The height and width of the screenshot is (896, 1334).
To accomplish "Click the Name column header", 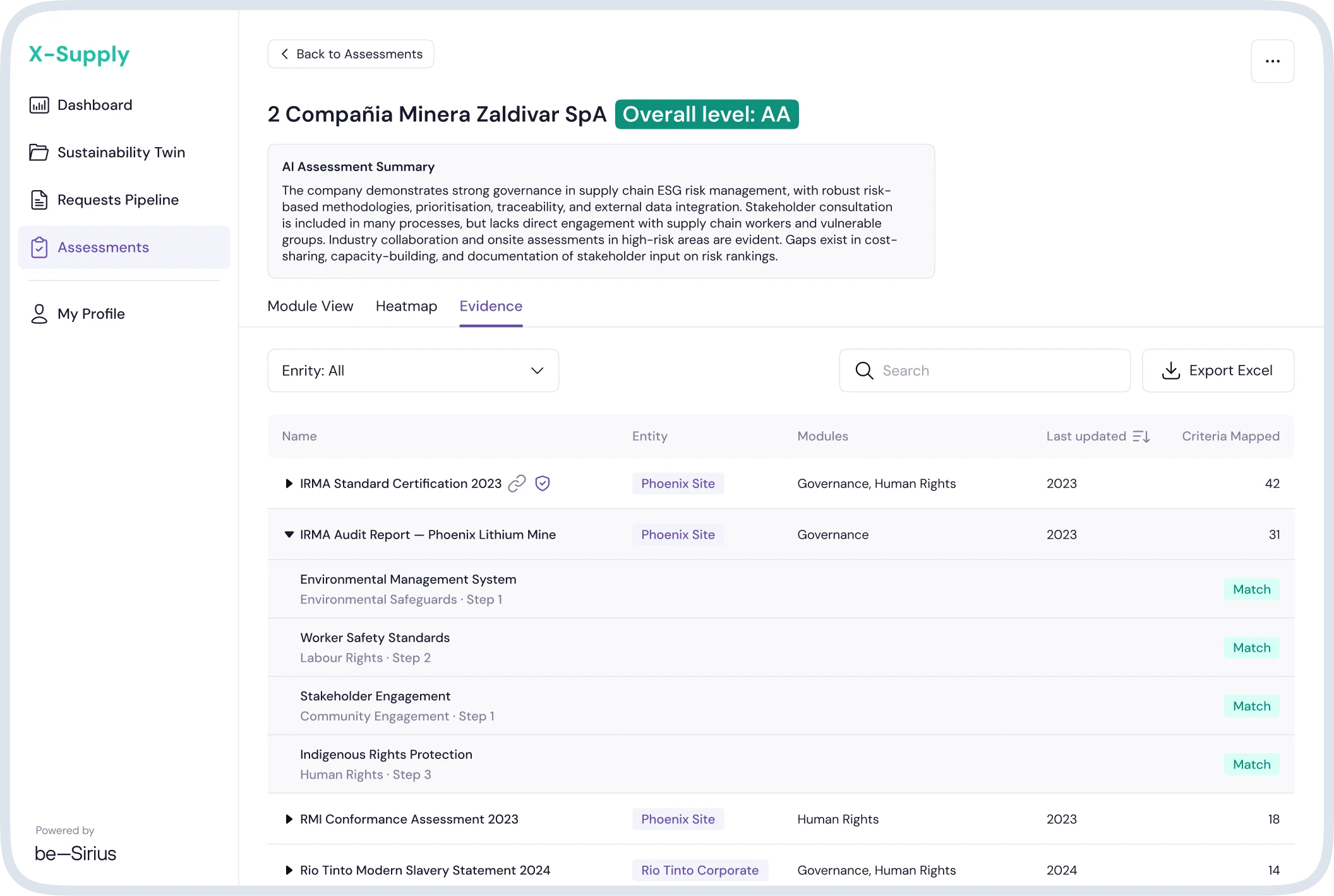I will [299, 436].
